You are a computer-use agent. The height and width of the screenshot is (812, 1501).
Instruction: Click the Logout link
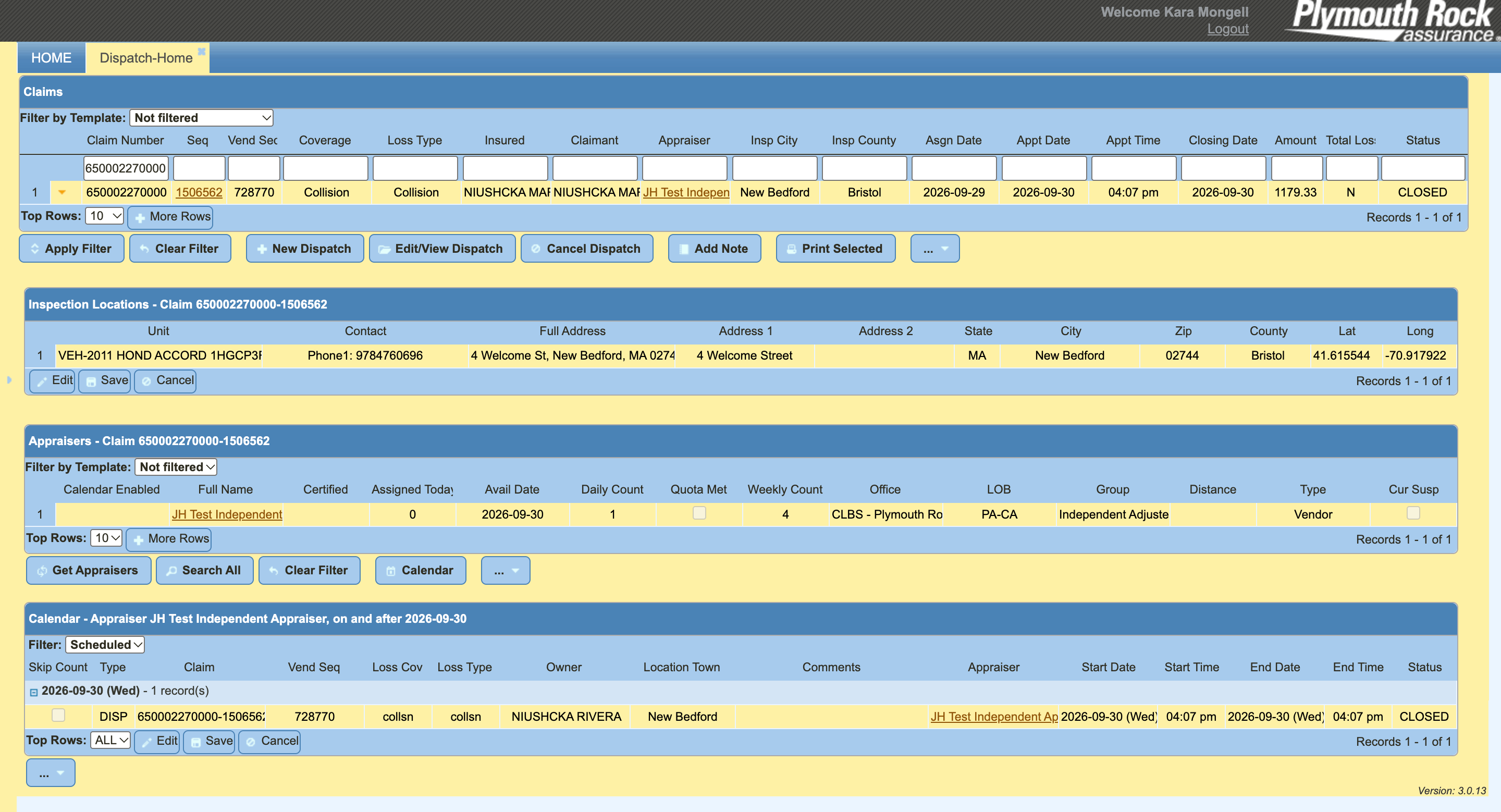point(1228,29)
